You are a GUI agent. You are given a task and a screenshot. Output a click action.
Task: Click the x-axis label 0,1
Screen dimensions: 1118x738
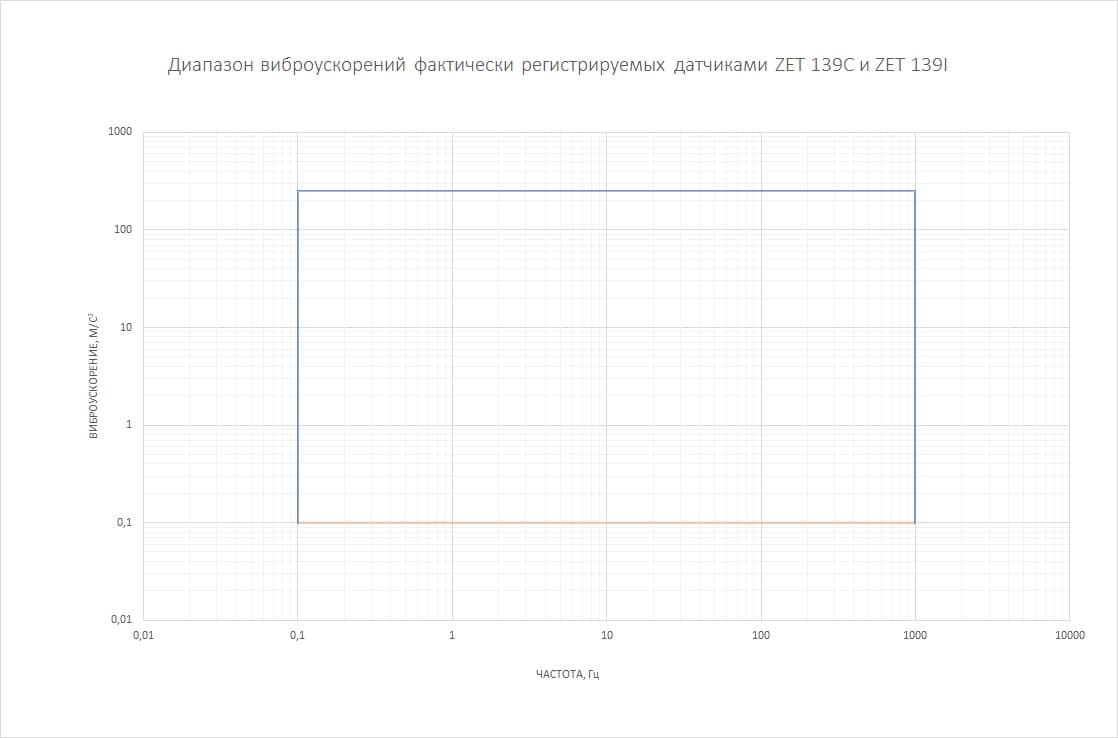tap(297, 635)
